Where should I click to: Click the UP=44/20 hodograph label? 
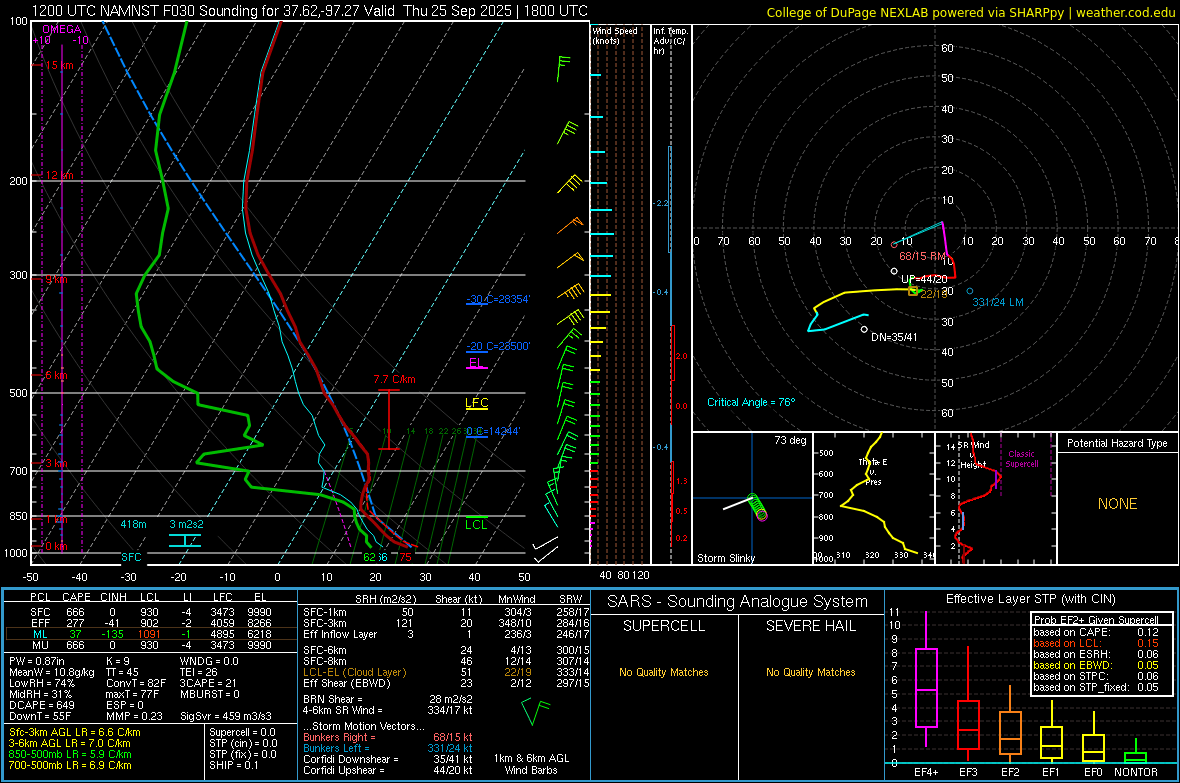coord(924,279)
